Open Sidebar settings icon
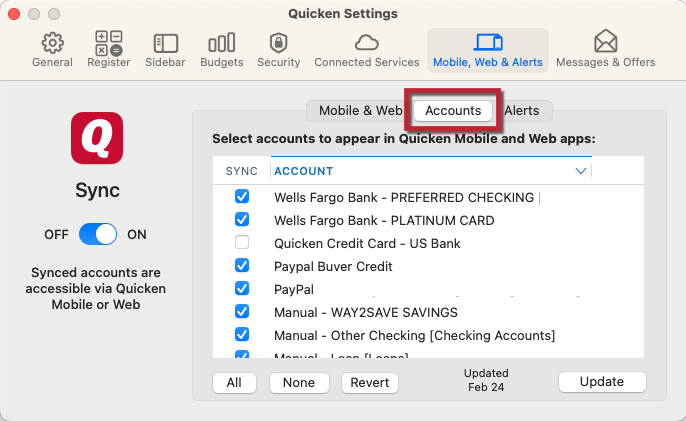This screenshot has height=421, width=686. pos(165,43)
